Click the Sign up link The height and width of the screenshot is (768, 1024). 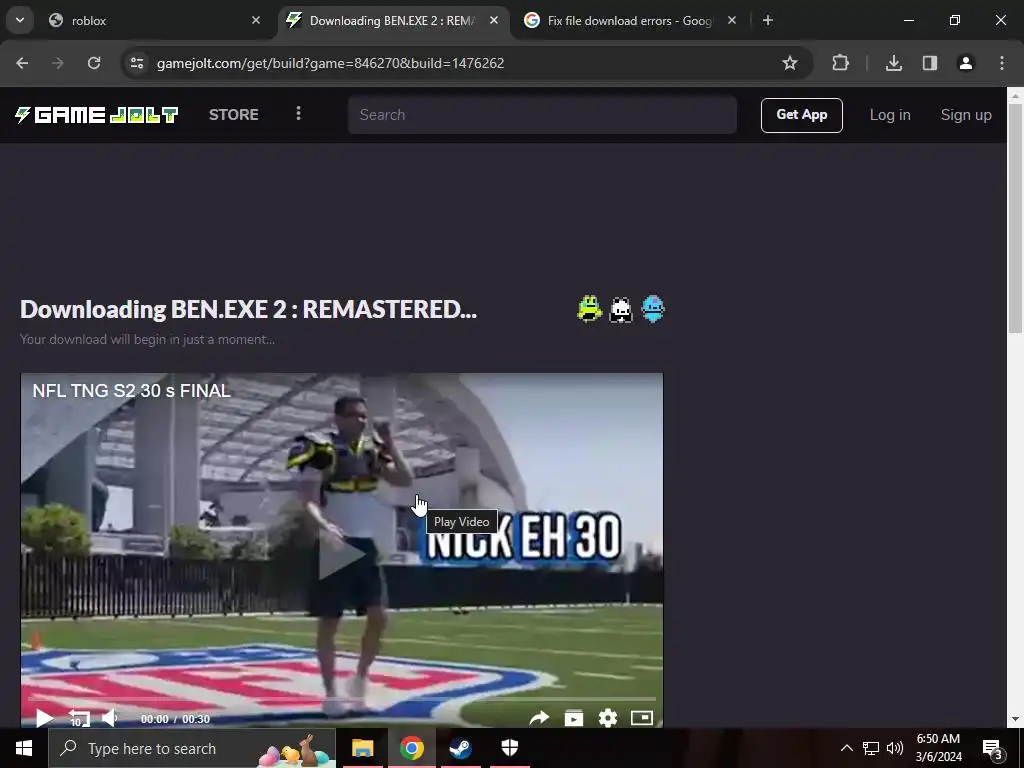point(966,115)
